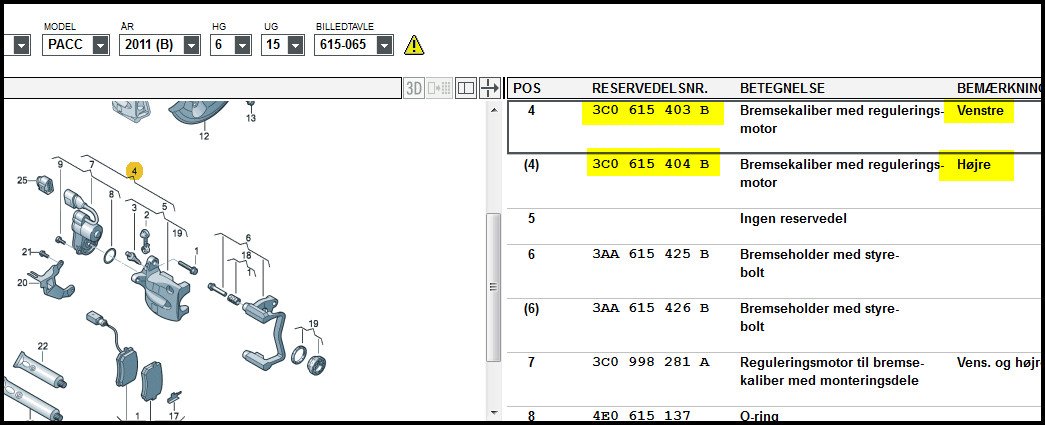Screen dimensions: 1045x425
Task: Click part number 3AA 615 425 B
Action: (x=651, y=255)
